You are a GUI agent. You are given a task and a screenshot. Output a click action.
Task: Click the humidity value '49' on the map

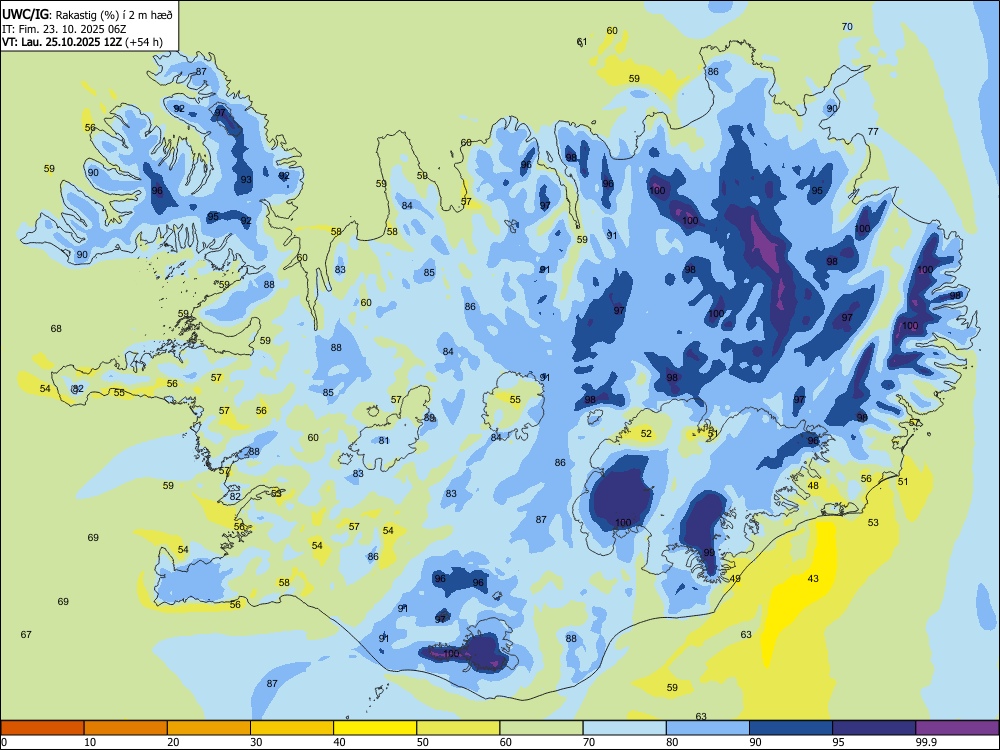[x=735, y=579]
